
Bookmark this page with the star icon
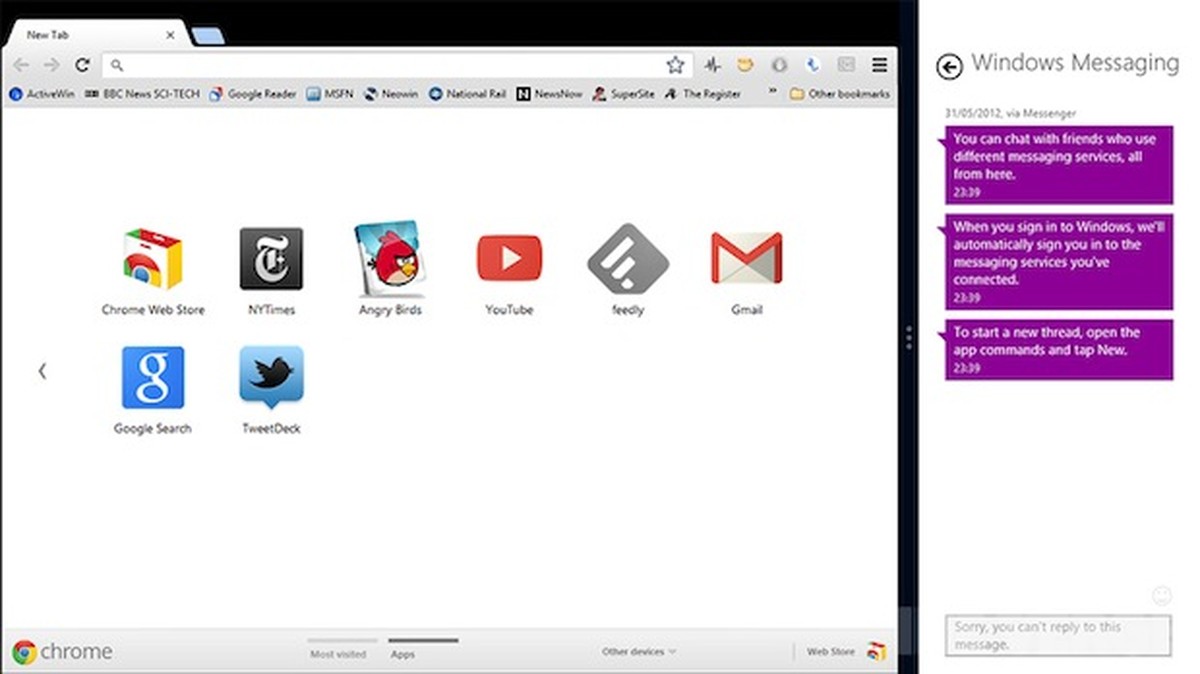click(675, 65)
